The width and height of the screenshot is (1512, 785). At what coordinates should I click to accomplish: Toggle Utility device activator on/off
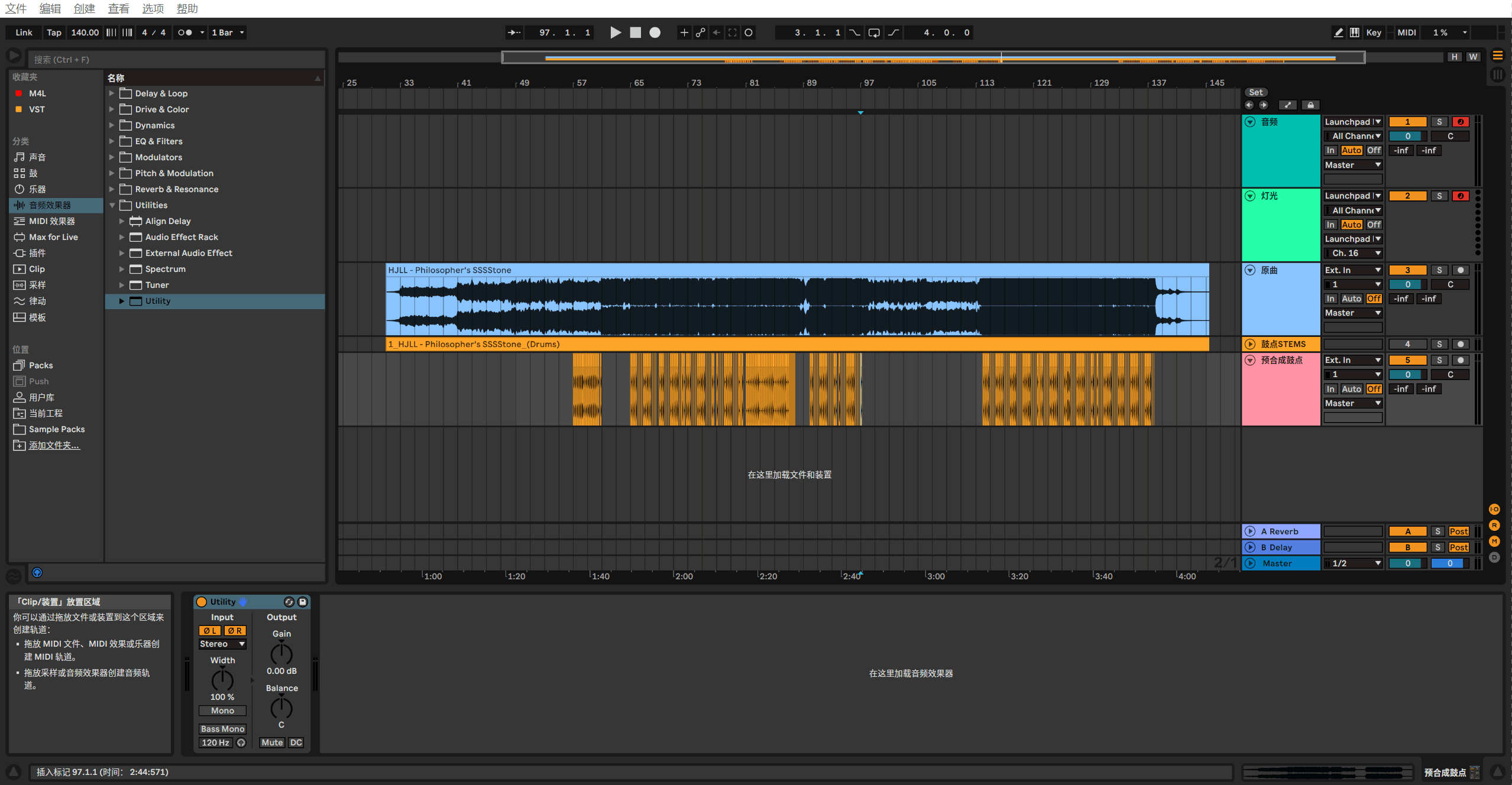pyautogui.click(x=202, y=602)
